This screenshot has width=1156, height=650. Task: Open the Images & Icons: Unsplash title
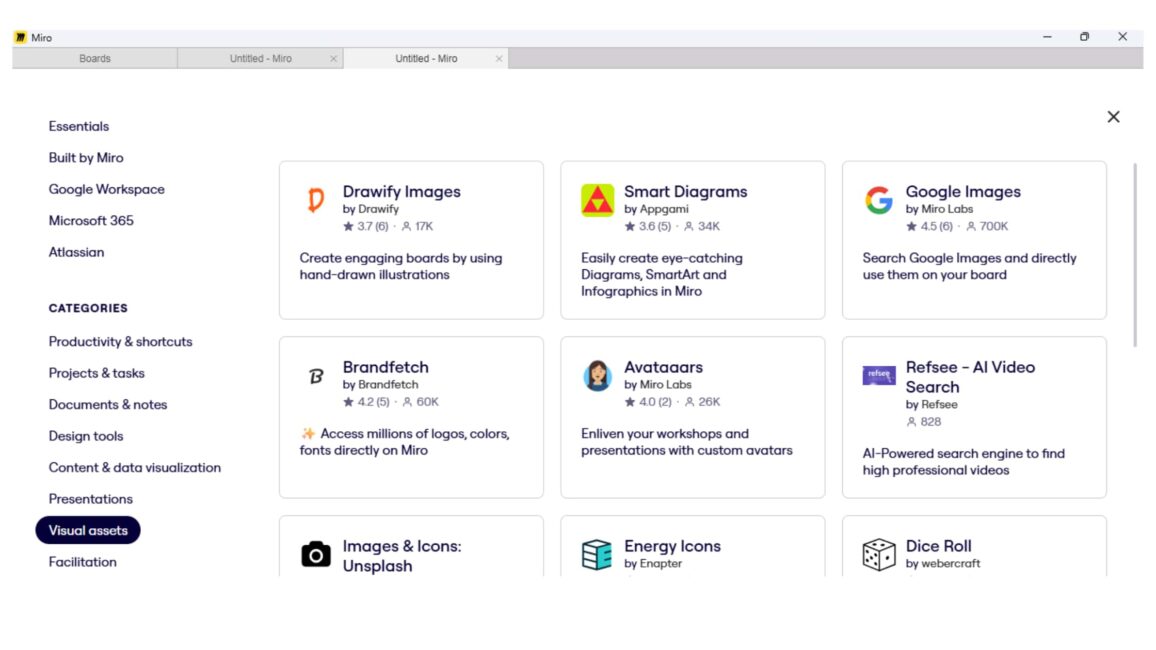402,556
